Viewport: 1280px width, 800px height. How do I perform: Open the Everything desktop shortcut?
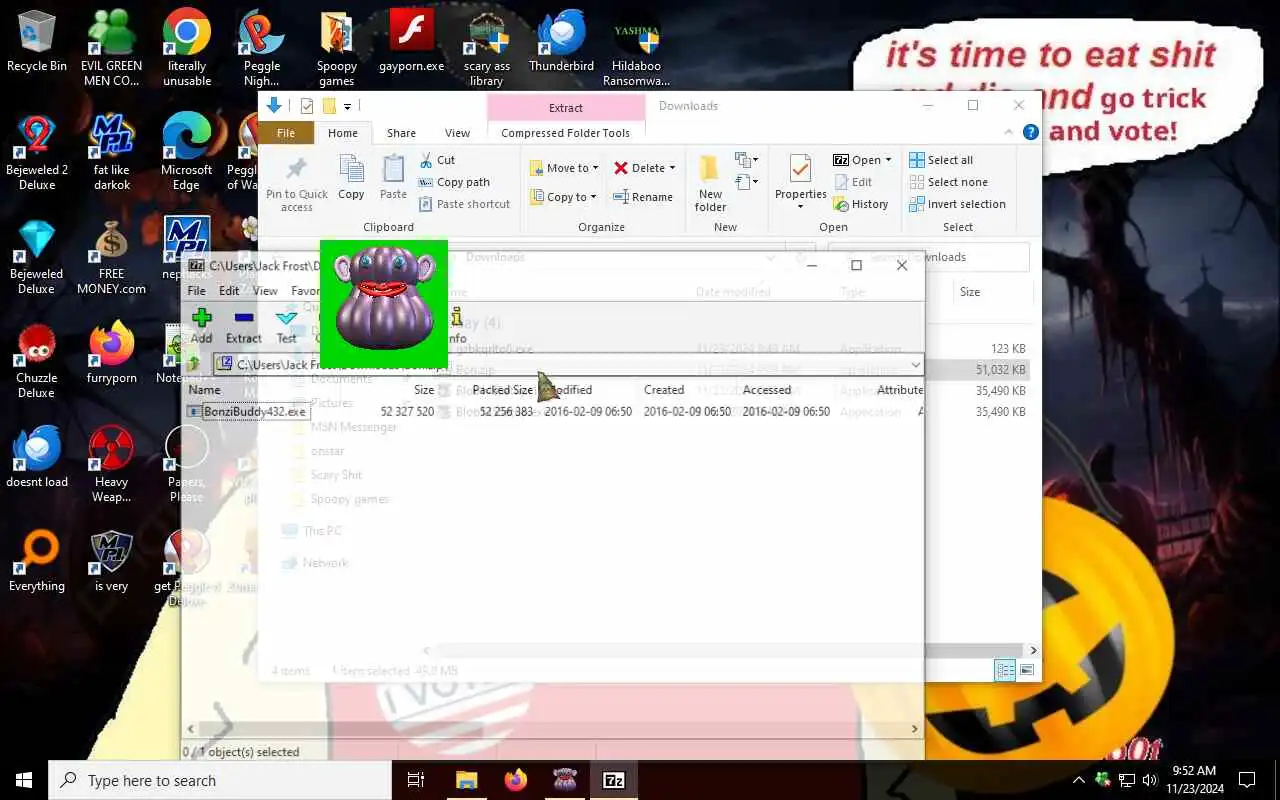click(x=37, y=560)
